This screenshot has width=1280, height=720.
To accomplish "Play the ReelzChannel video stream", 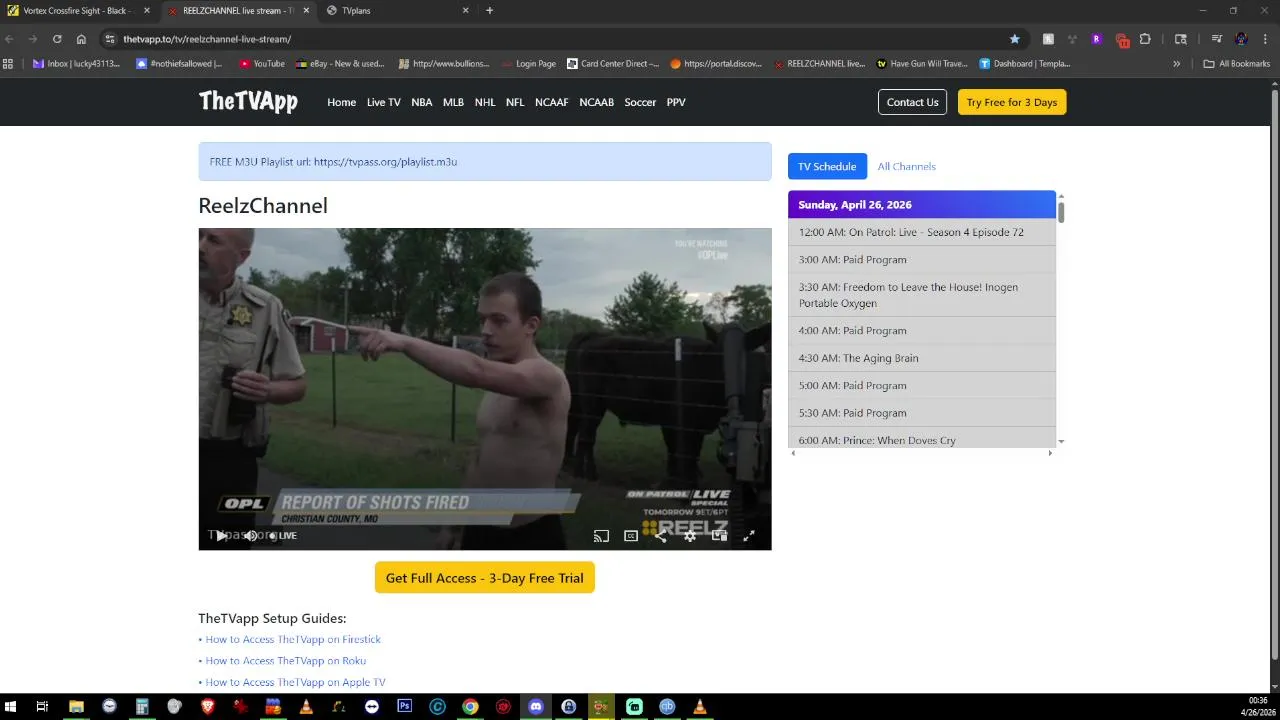I will [x=221, y=536].
